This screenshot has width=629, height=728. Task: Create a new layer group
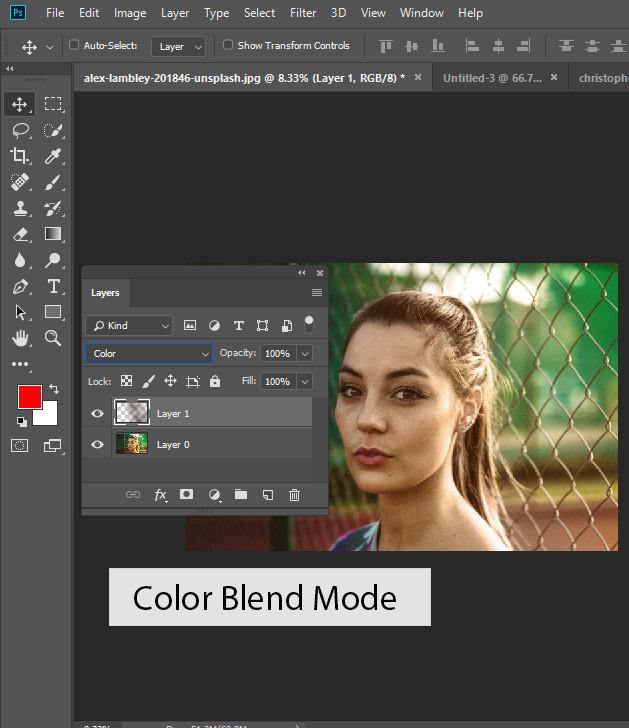[241, 494]
